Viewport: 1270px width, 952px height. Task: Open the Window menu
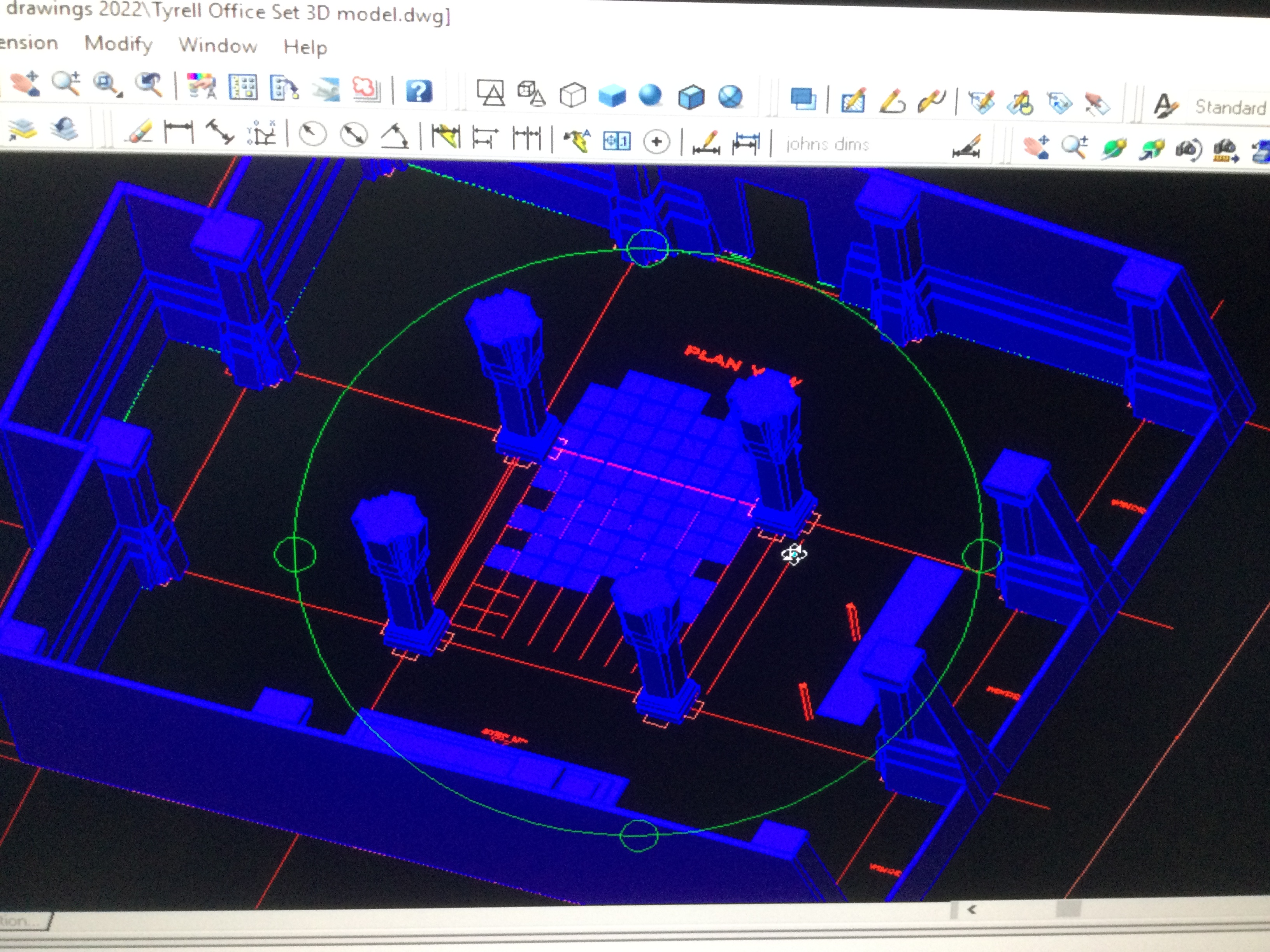pyautogui.click(x=218, y=45)
